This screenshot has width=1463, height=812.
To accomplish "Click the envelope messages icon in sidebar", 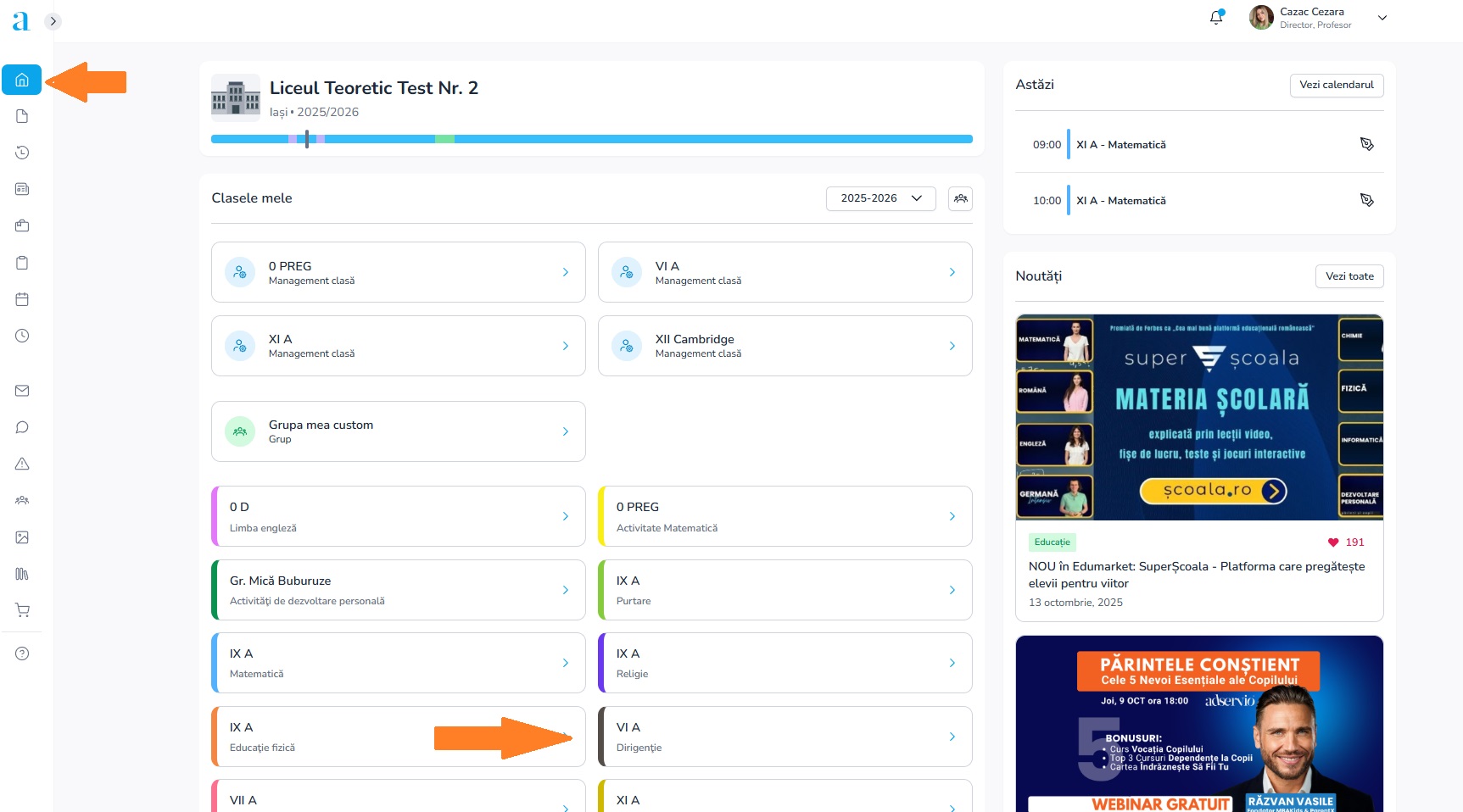I will coord(22,391).
